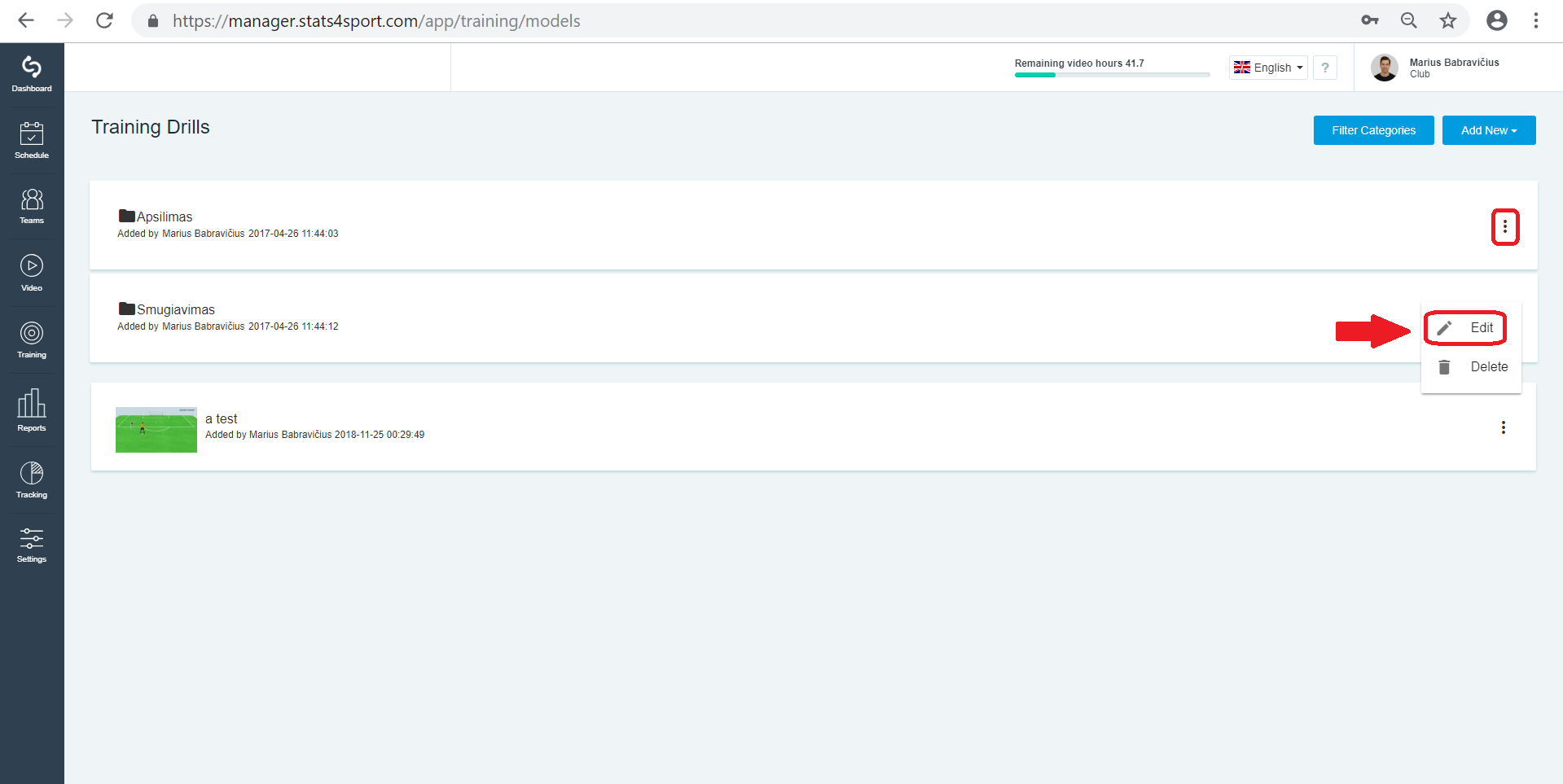The height and width of the screenshot is (784, 1563).
Task: Click the Training Drills heading
Action: click(x=151, y=127)
